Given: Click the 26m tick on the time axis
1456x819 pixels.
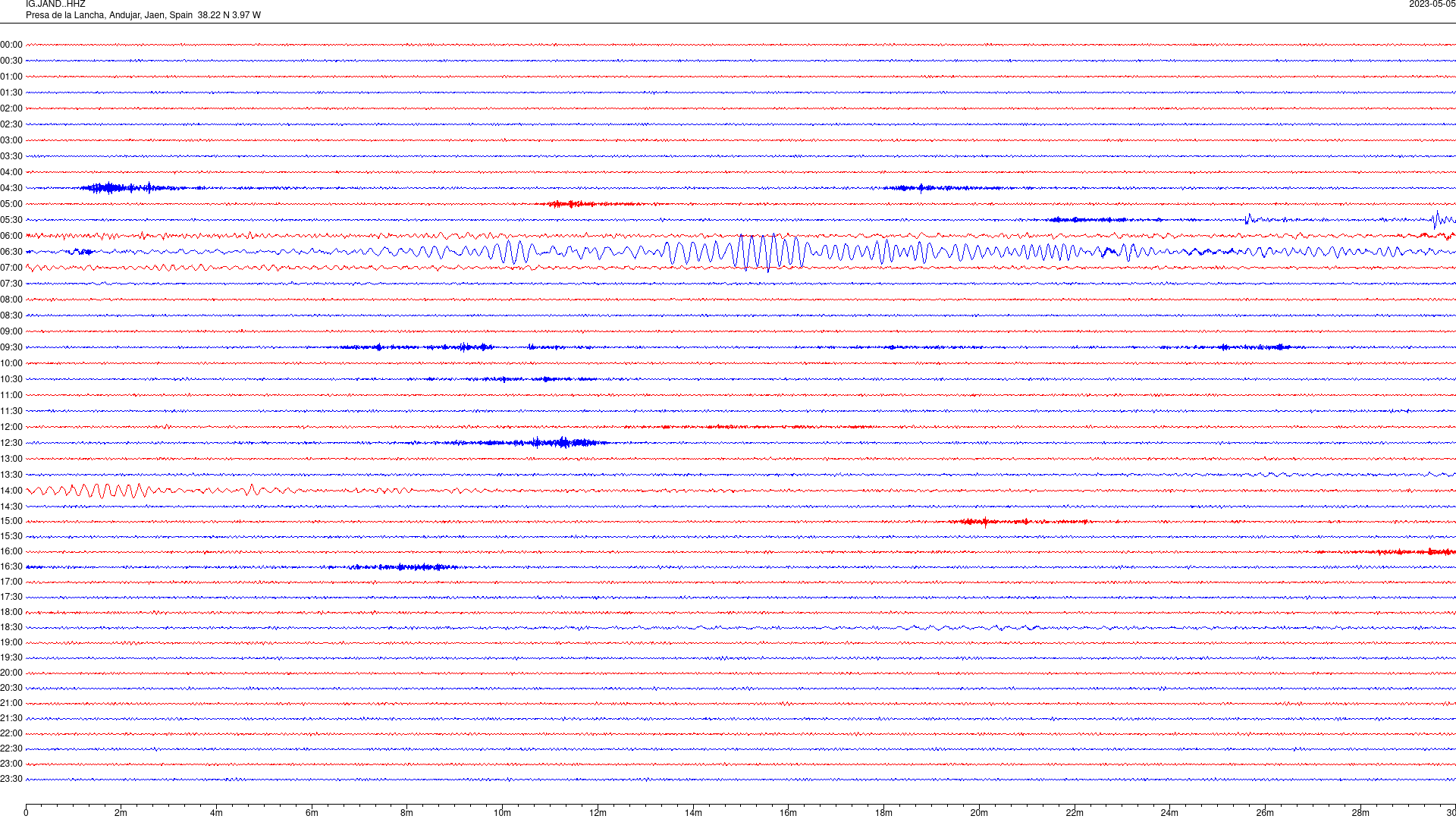Looking at the screenshot, I should tap(1265, 813).
